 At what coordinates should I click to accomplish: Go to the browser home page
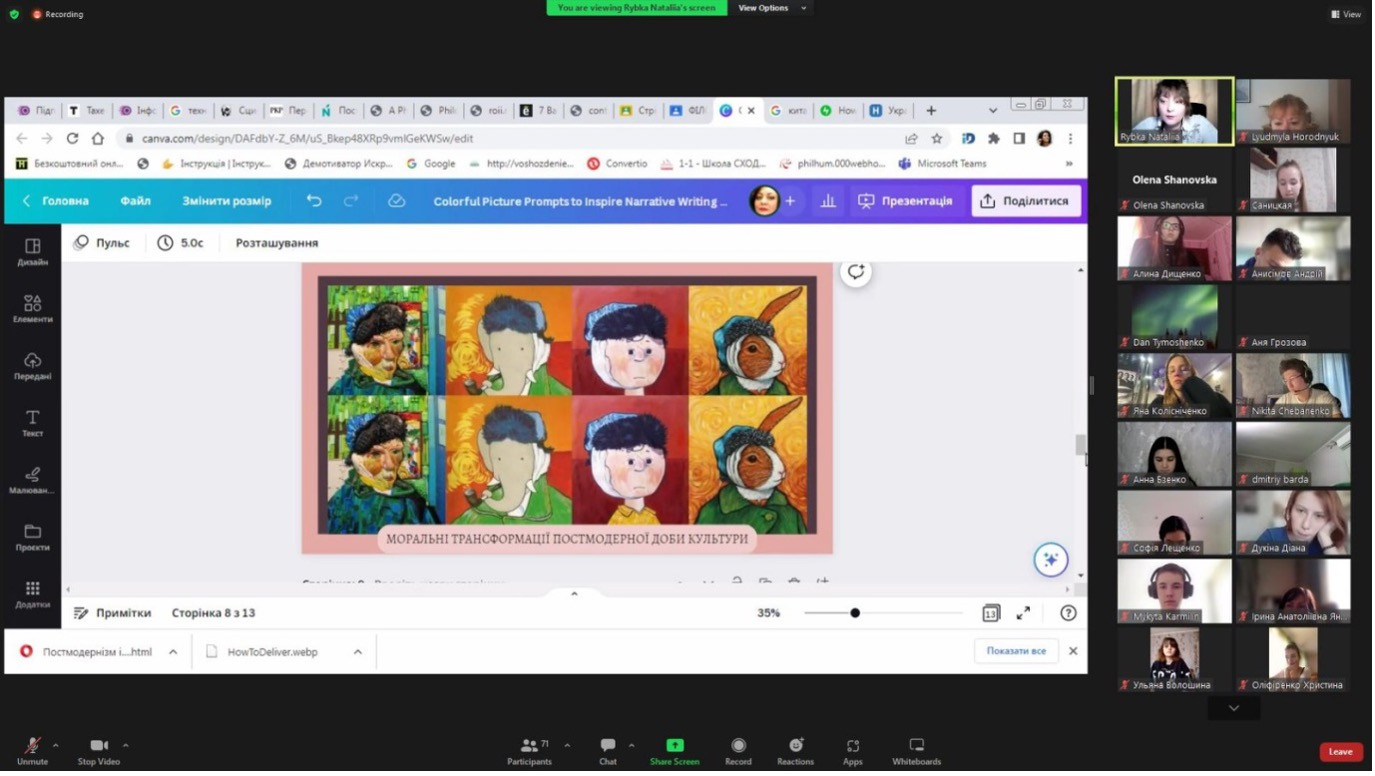[97, 138]
